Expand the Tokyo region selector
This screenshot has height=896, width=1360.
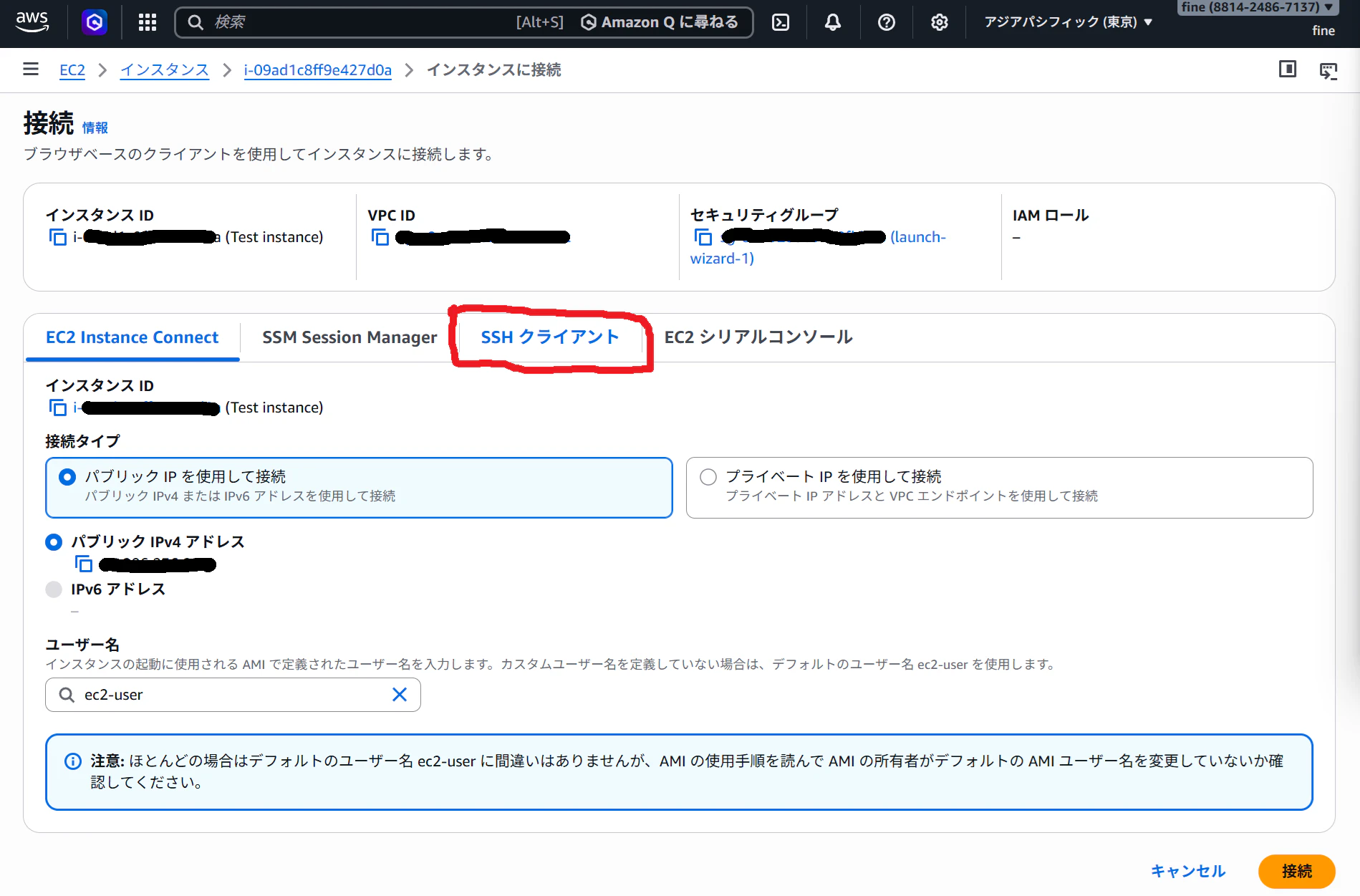(1068, 22)
